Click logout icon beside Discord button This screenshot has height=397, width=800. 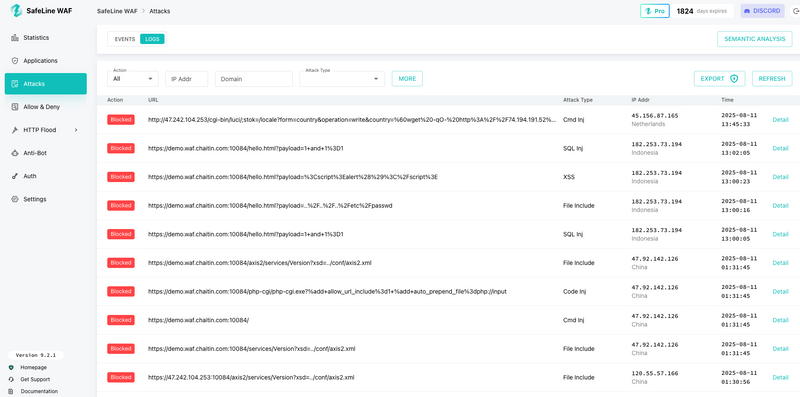(795, 11)
